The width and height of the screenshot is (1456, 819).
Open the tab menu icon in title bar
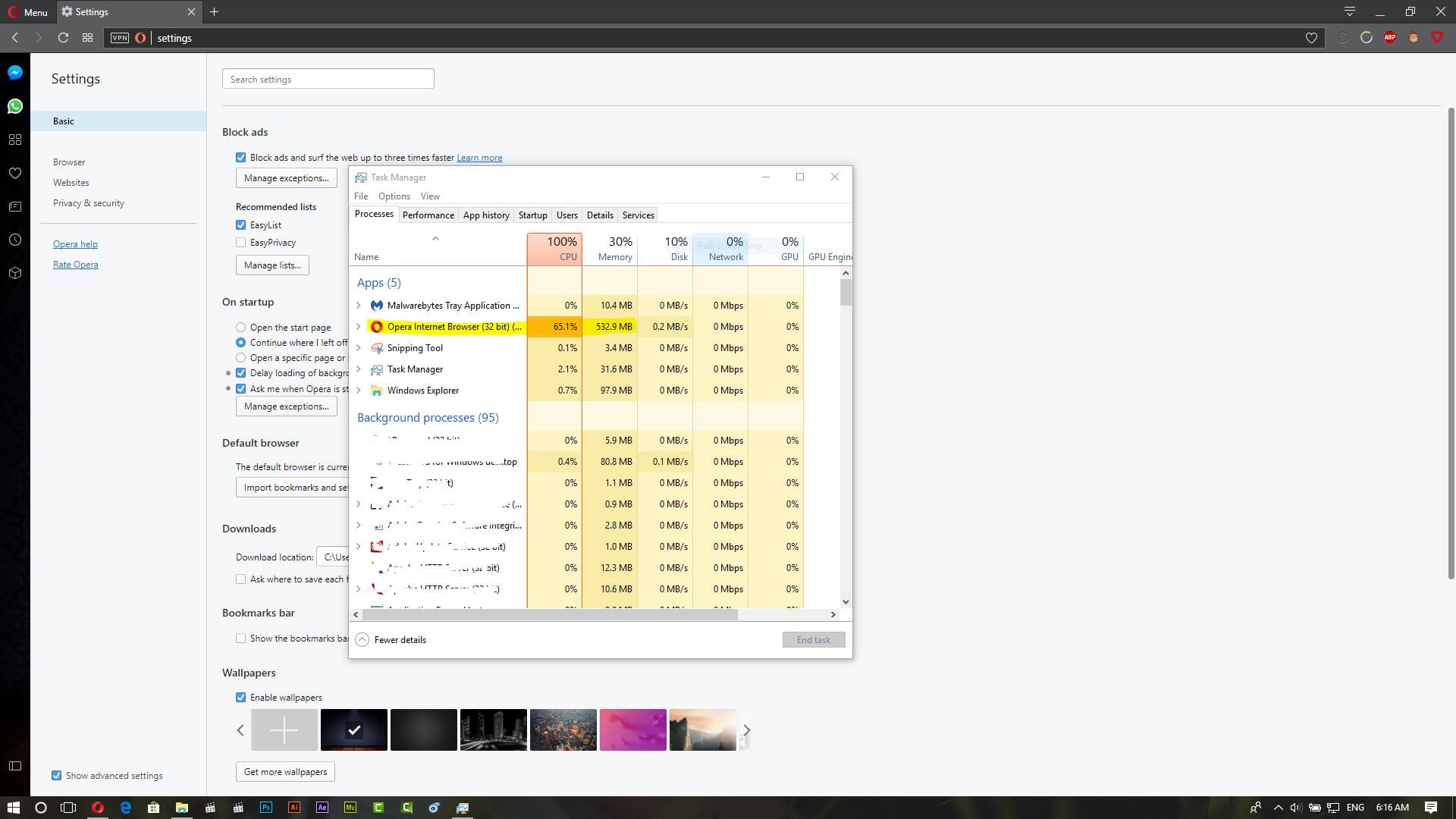click(x=1350, y=11)
